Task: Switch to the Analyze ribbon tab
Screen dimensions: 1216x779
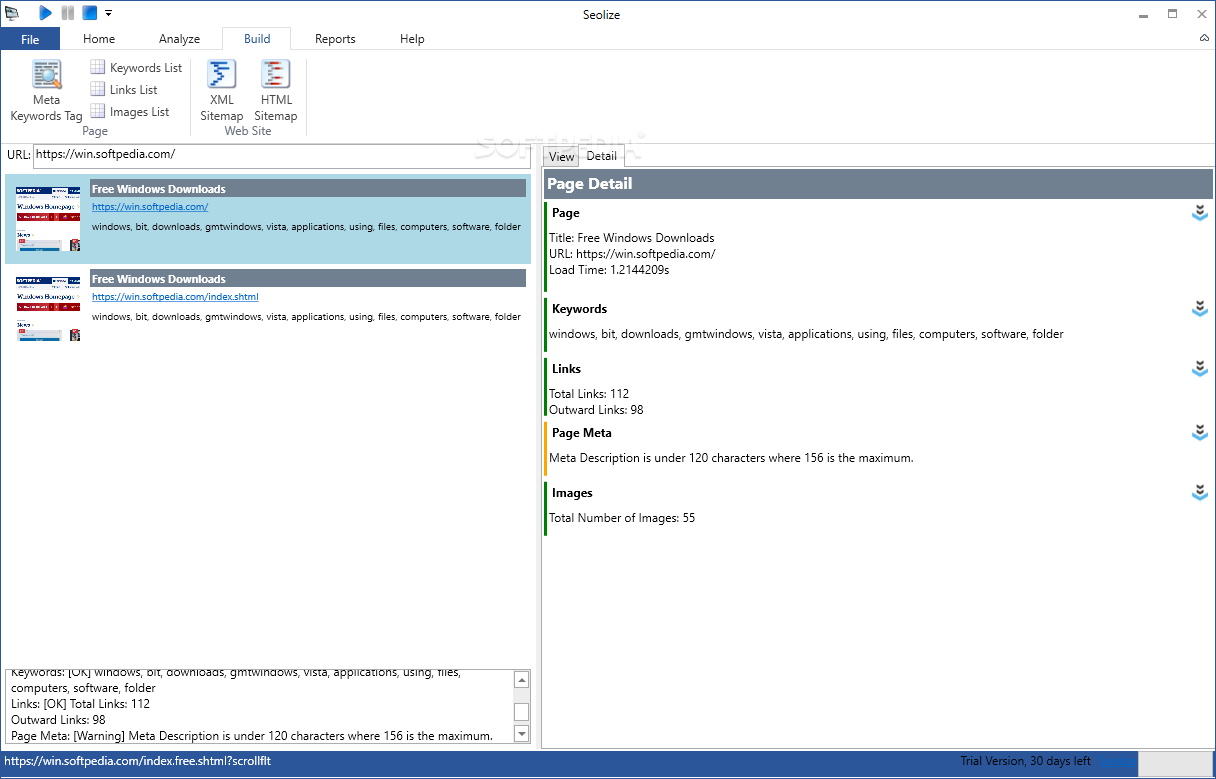Action: 179,39
